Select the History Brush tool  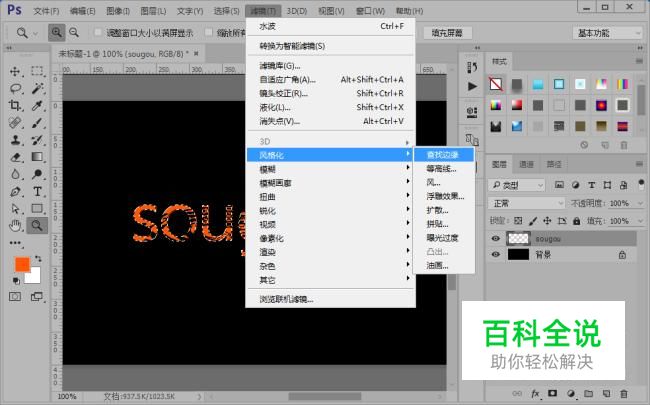(x=37, y=140)
